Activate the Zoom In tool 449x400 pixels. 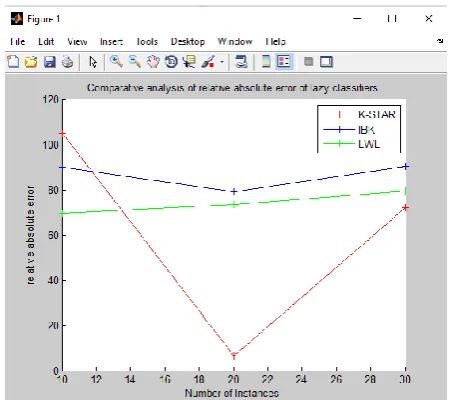tap(116, 62)
